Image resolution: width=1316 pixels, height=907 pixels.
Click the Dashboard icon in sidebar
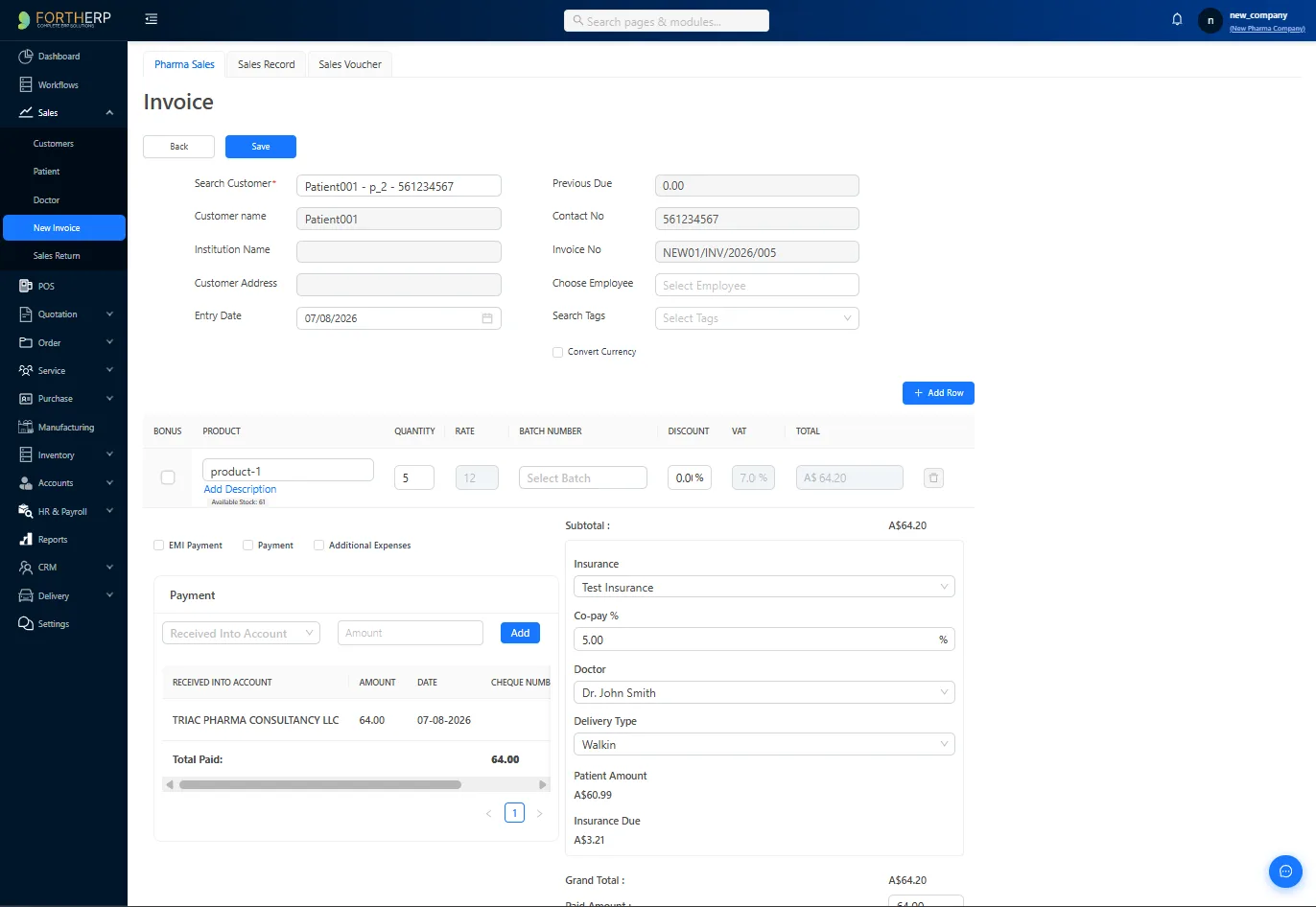tap(26, 57)
